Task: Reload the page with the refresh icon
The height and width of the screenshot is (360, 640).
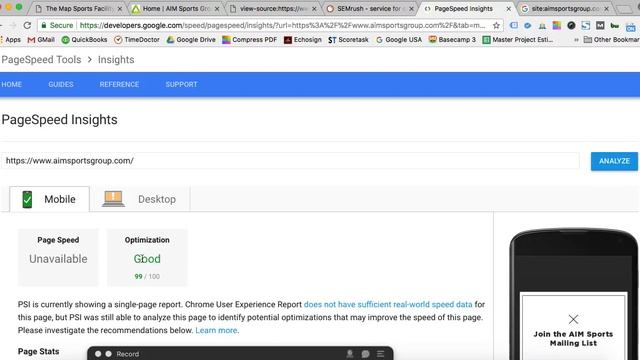Action: point(27,25)
